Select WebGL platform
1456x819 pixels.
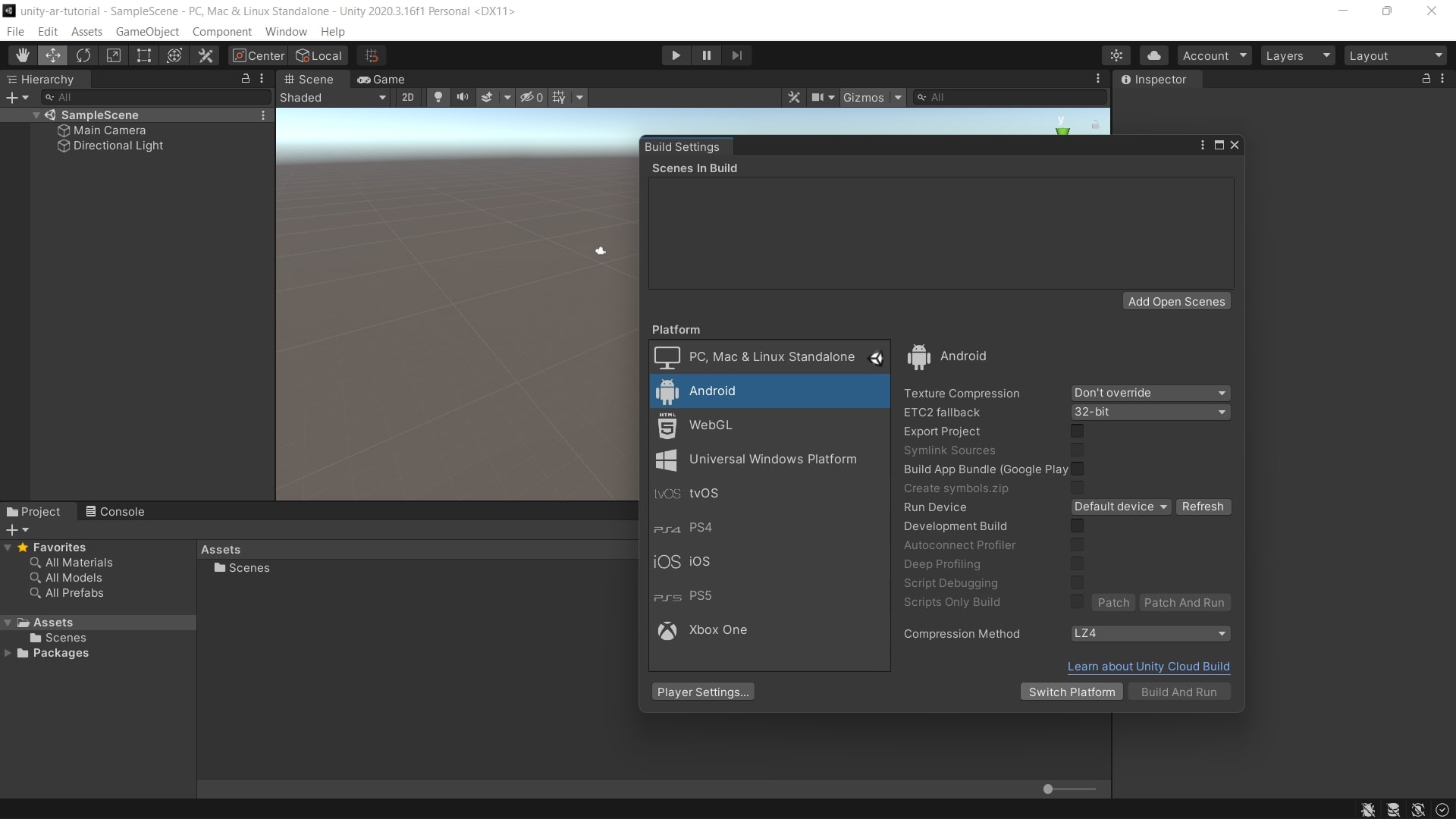click(x=770, y=425)
